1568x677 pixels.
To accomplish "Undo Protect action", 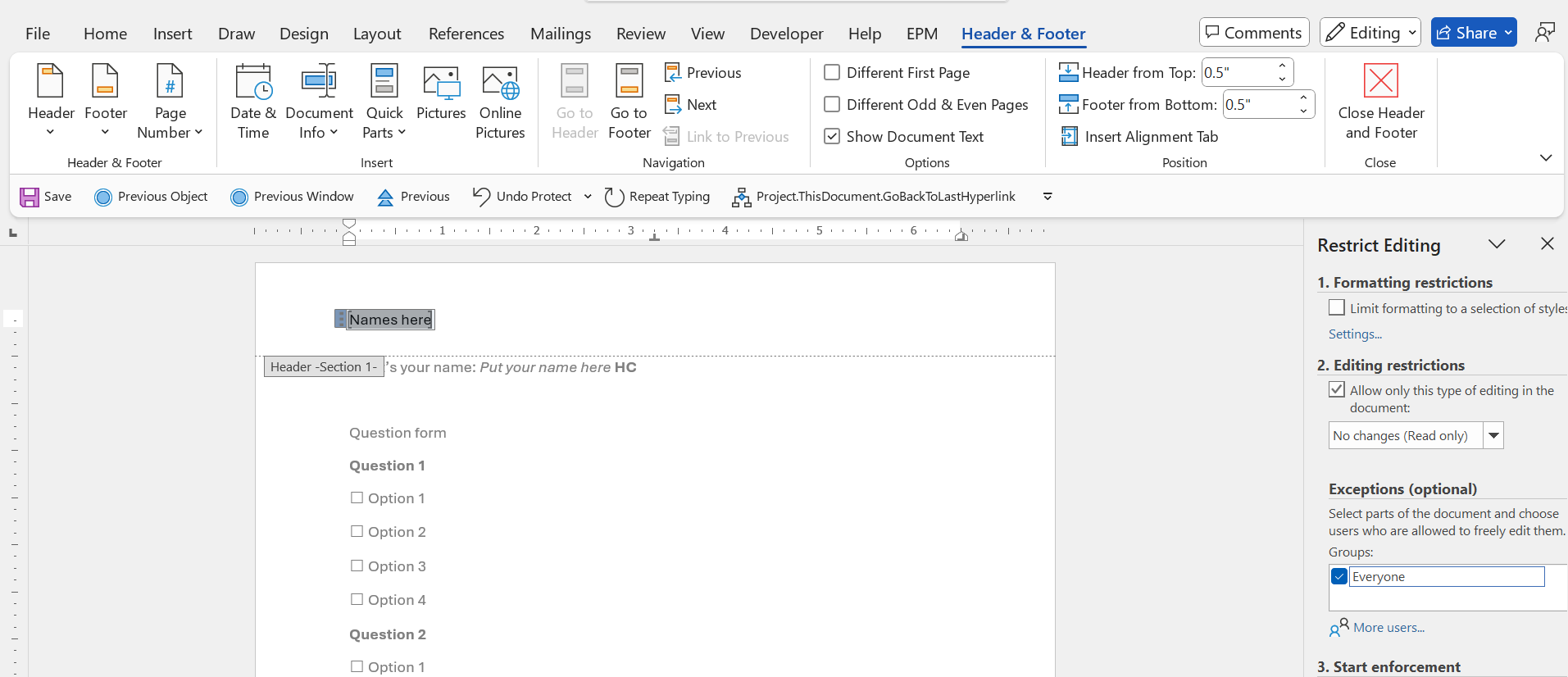I will coord(523,197).
